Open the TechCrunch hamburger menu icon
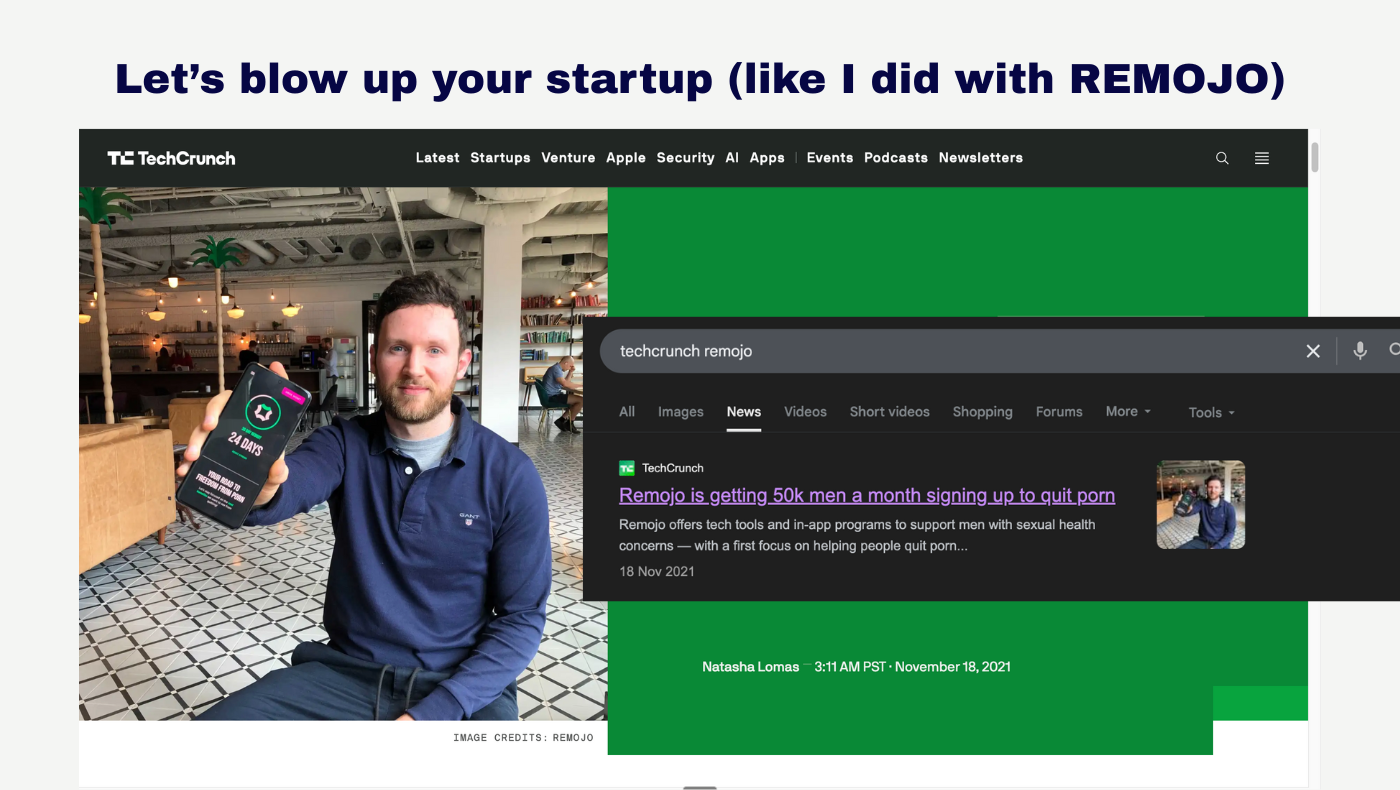 [x=1262, y=158]
